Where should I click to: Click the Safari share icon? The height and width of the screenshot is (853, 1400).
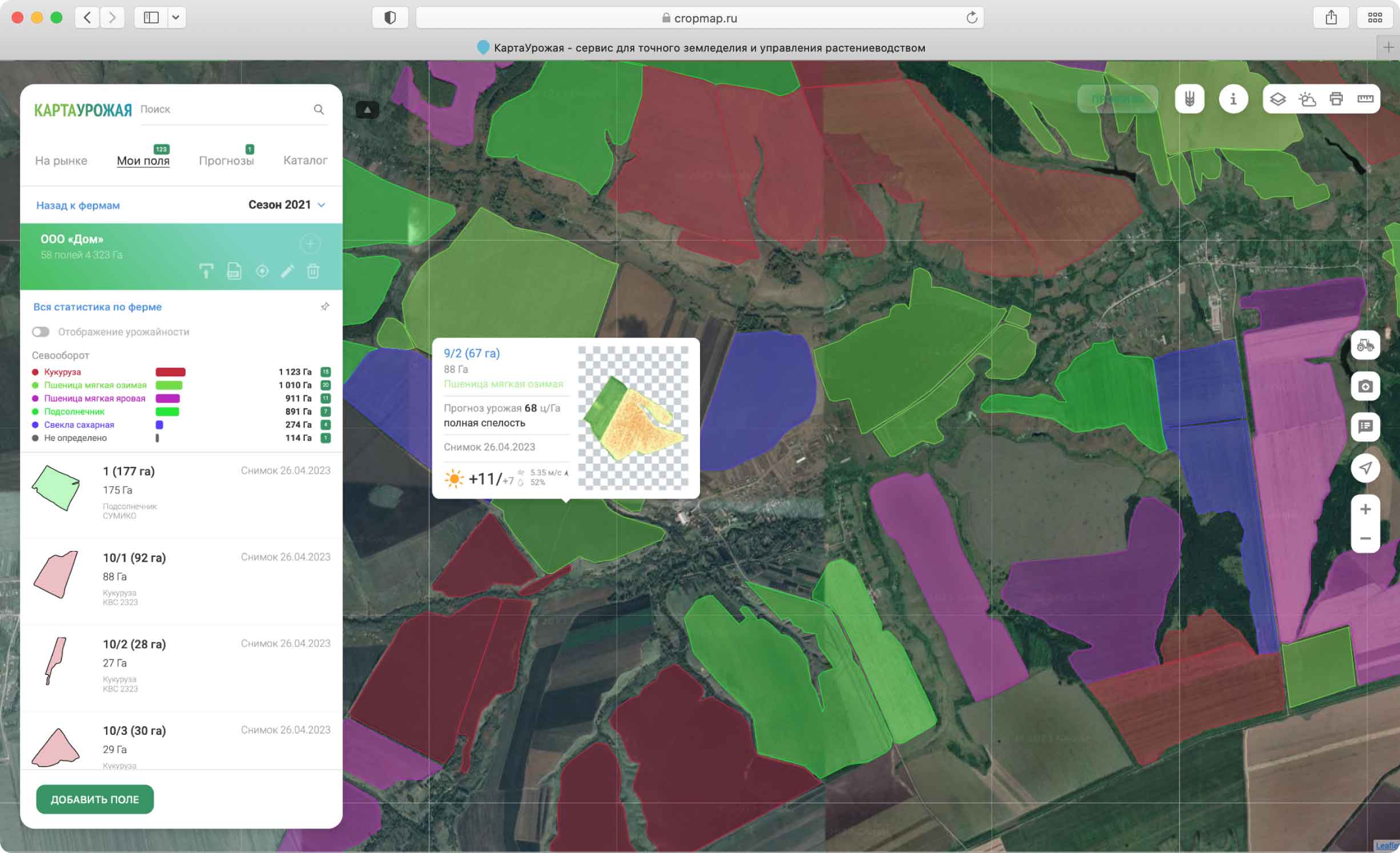tap(1331, 18)
